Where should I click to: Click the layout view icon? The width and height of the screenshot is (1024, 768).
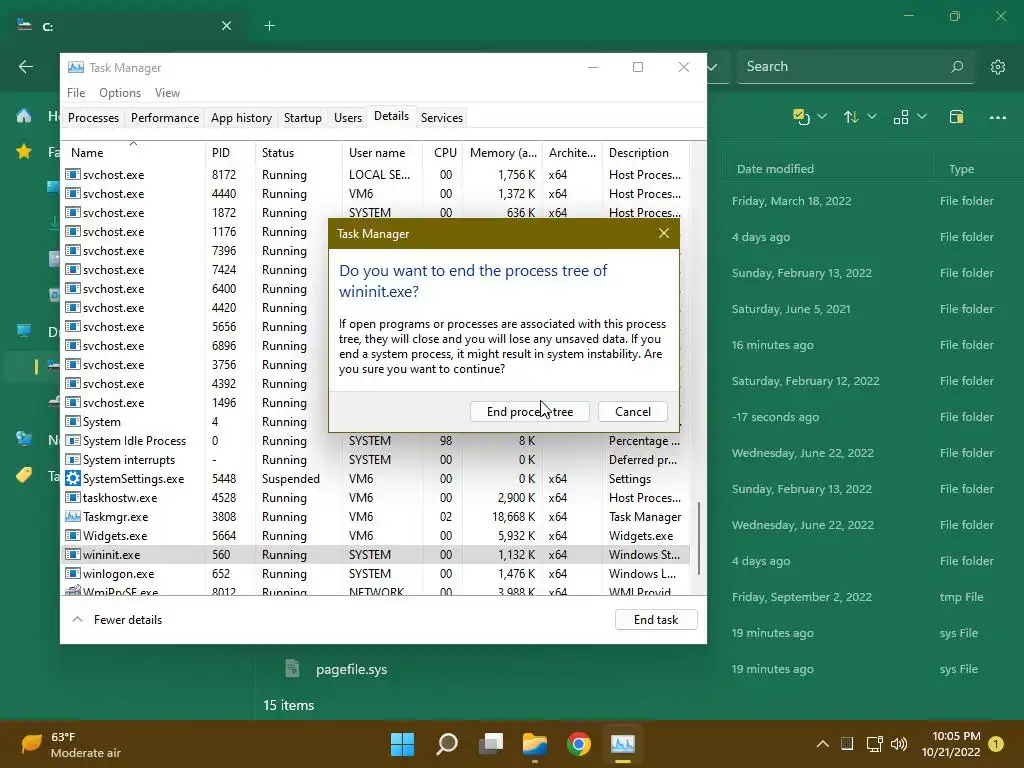tap(901, 117)
